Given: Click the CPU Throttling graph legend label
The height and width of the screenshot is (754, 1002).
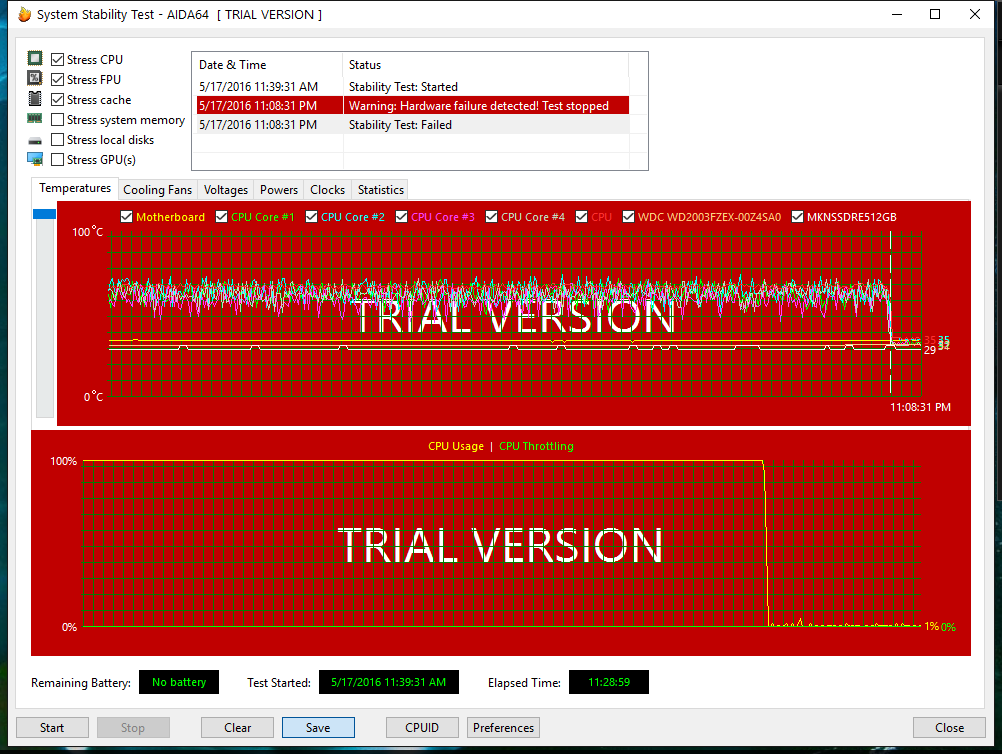Looking at the screenshot, I should point(536,446).
